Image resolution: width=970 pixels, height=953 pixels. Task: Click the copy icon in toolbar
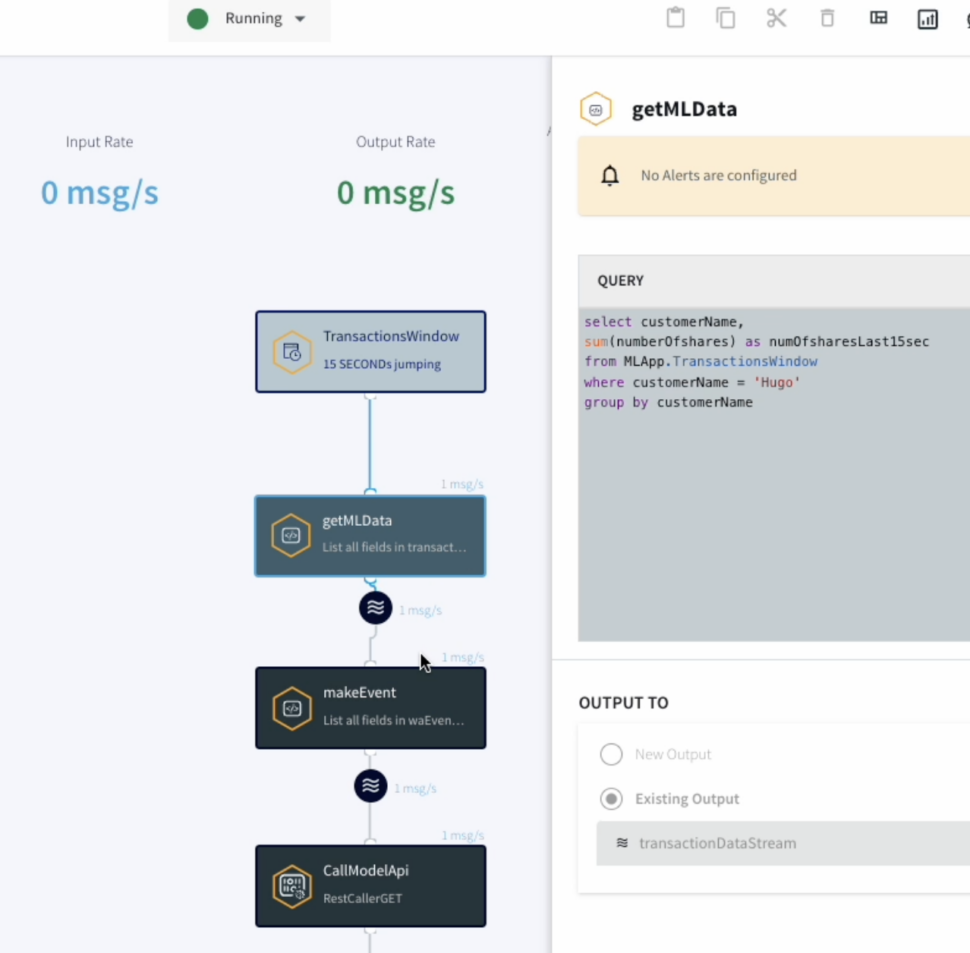[x=726, y=18]
